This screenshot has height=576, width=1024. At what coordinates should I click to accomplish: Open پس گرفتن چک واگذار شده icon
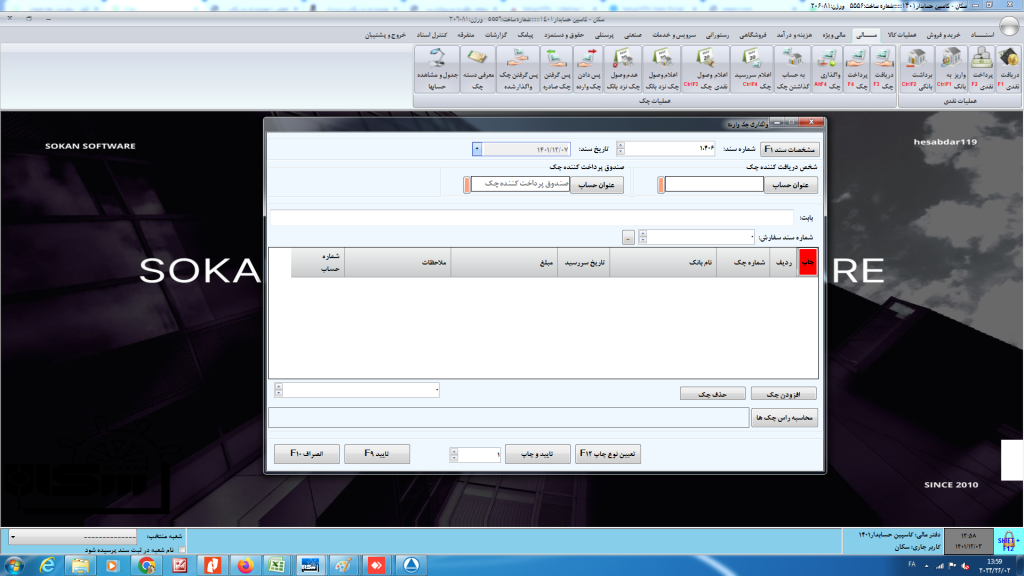click(518, 69)
